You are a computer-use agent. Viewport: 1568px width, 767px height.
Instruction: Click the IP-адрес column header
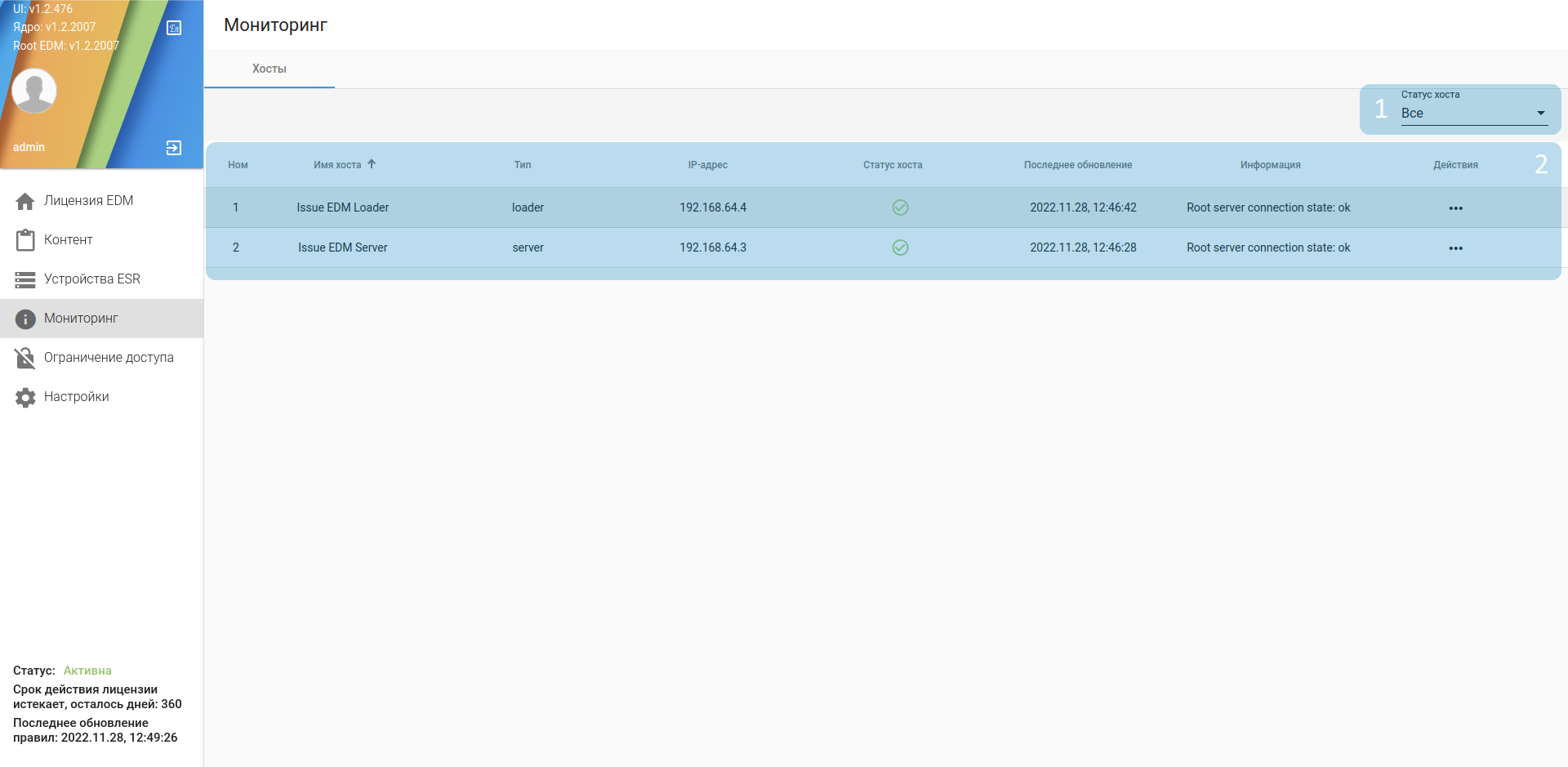[708, 165]
